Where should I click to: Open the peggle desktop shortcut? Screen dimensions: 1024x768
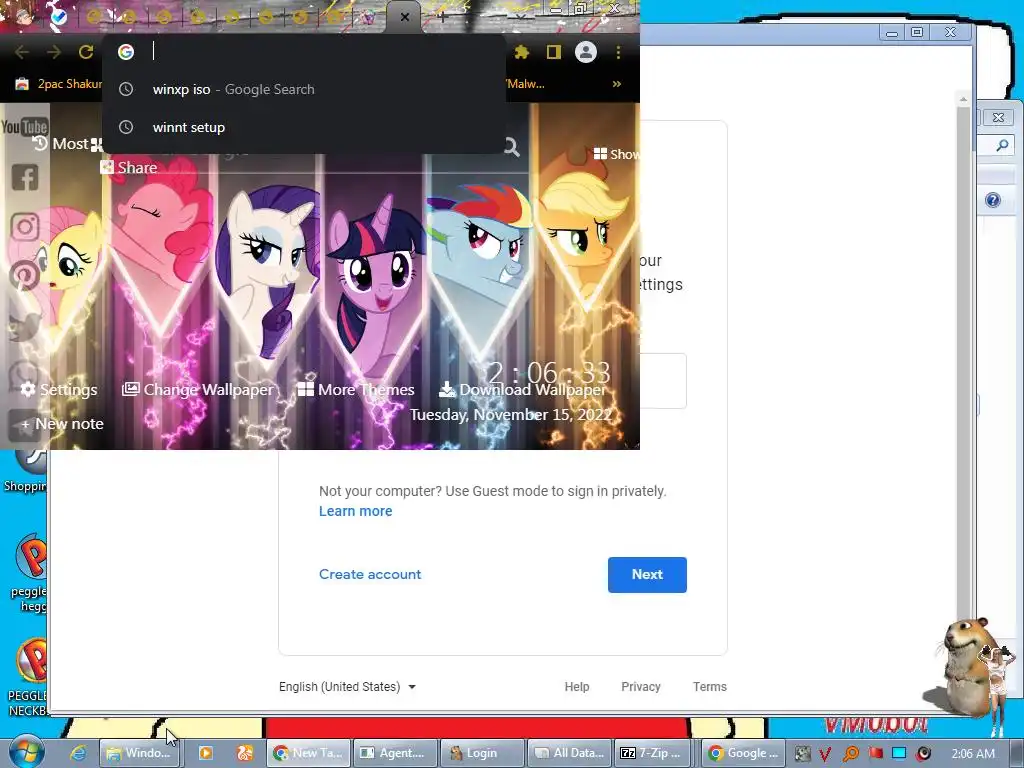pyautogui.click(x=27, y=573)
